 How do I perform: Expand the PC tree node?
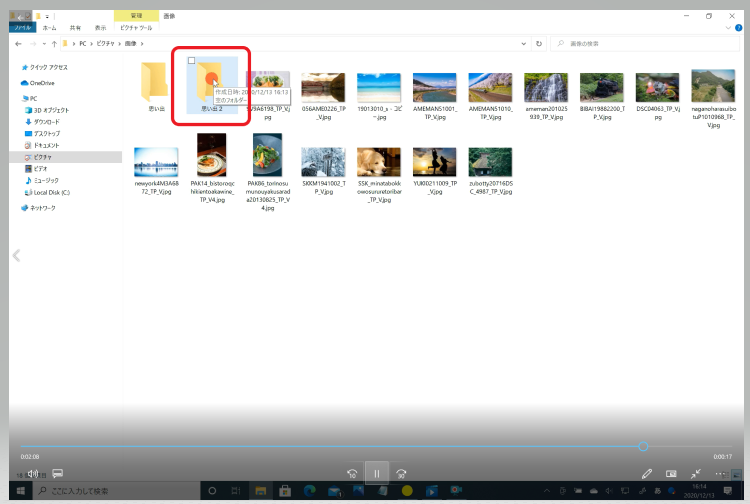pos(17,98)
